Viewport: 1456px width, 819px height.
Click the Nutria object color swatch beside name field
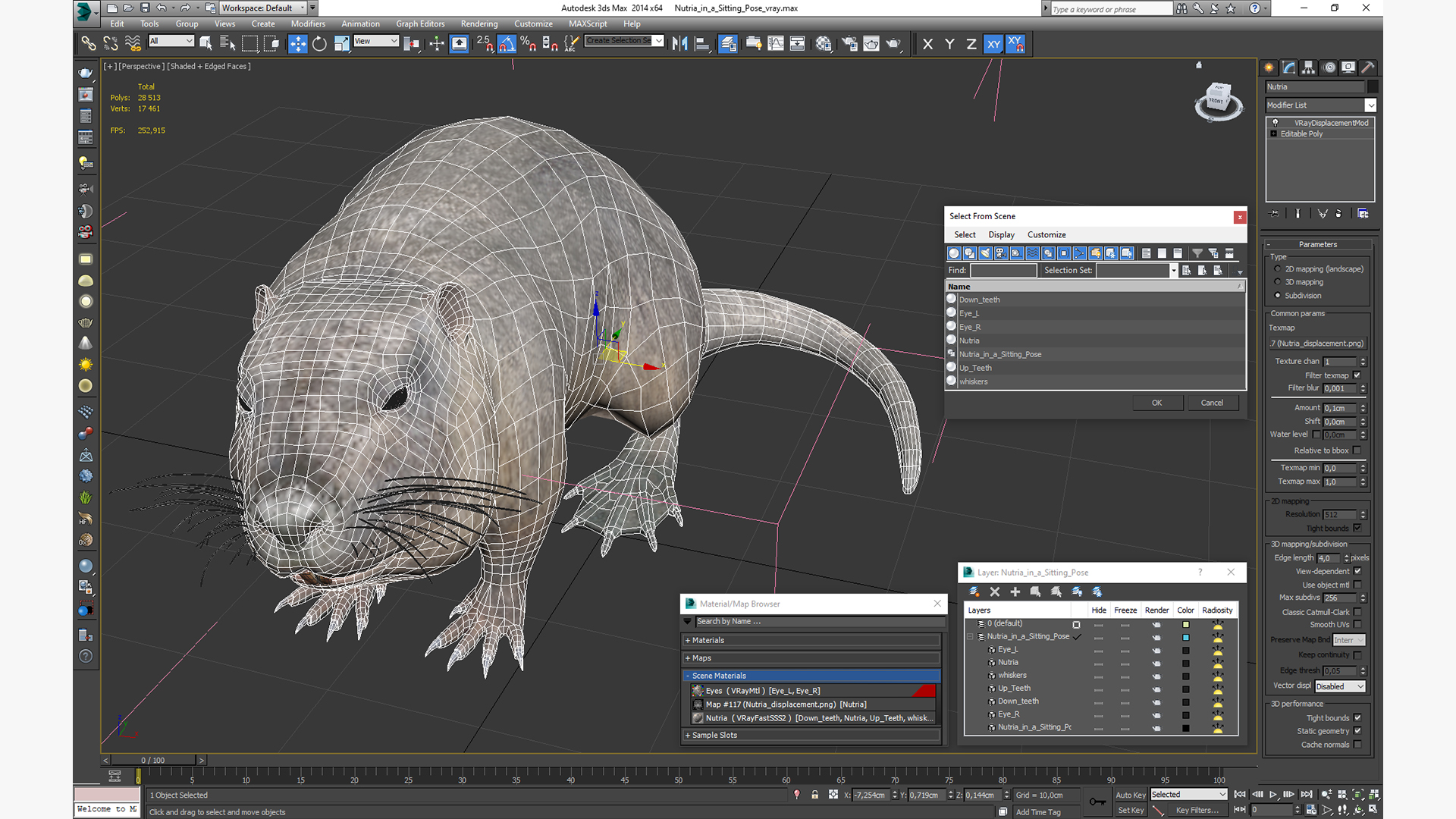click(1373, 87)
